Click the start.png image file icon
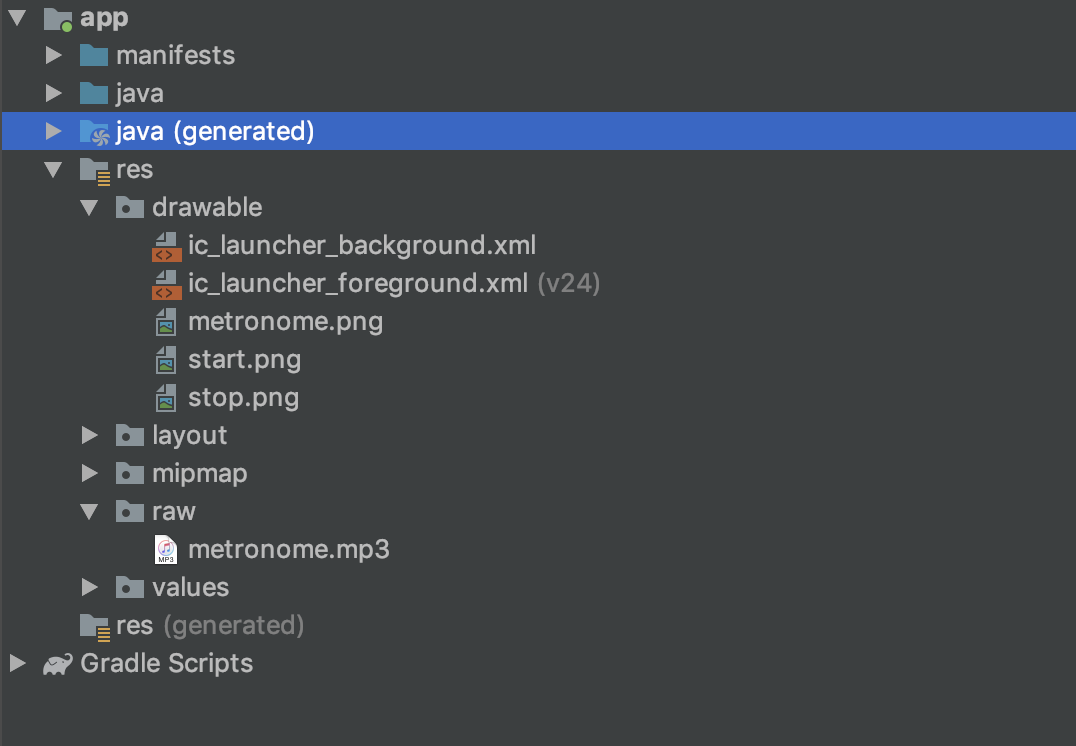The width and height of the screenshot is (1076, 746). pyautogui.click(x=166, y=359)
